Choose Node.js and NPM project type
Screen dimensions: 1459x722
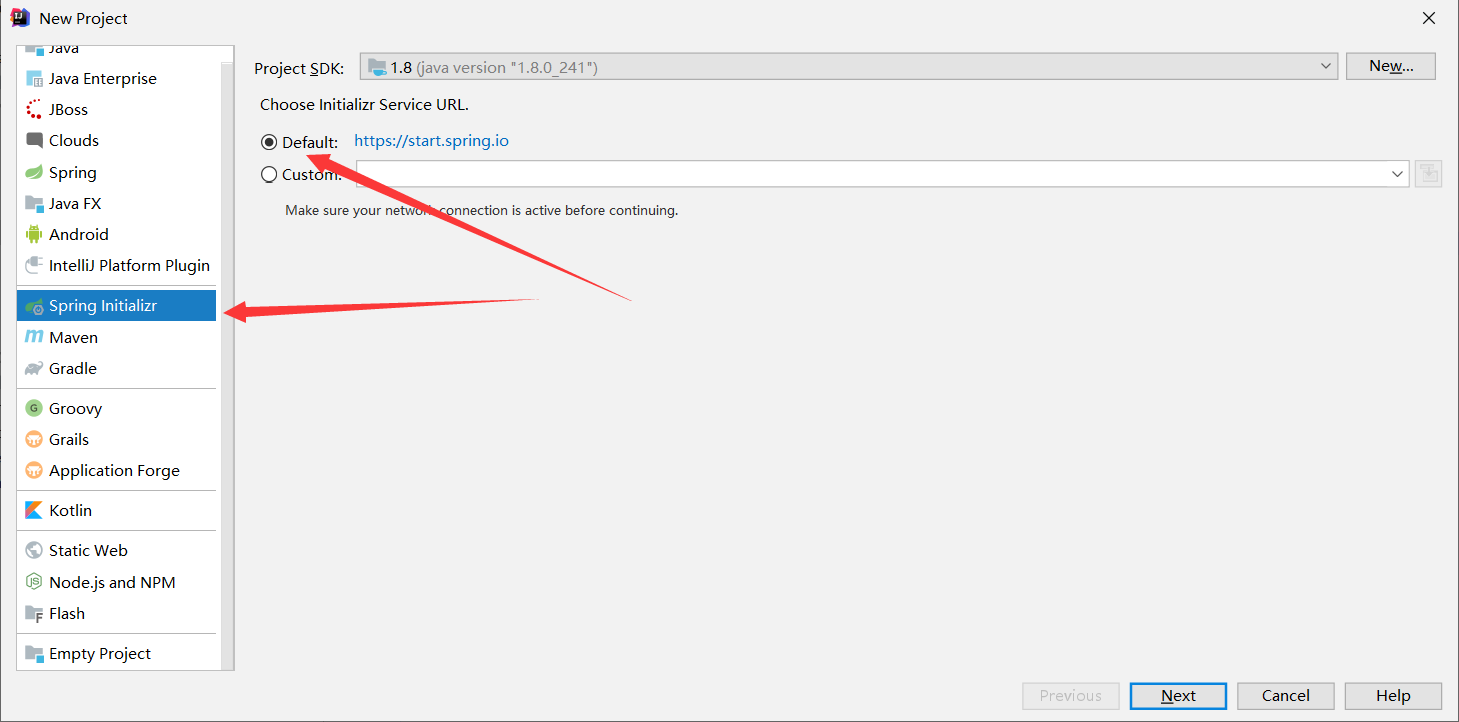(x=116, y=582)
